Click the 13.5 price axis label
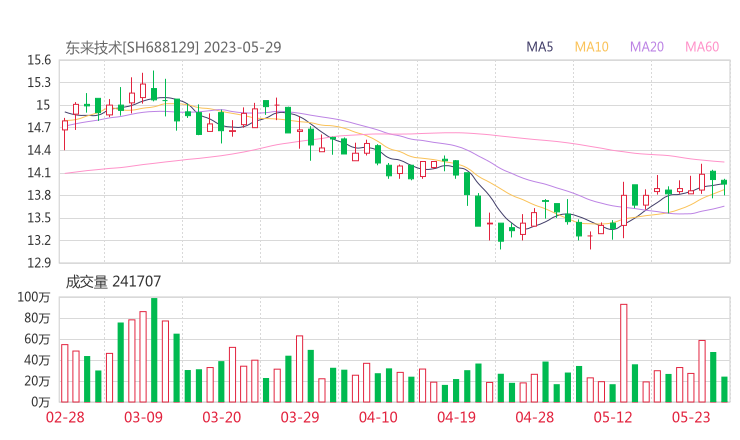The width and height of the screenshot is (740, 440). pos(39,218)
